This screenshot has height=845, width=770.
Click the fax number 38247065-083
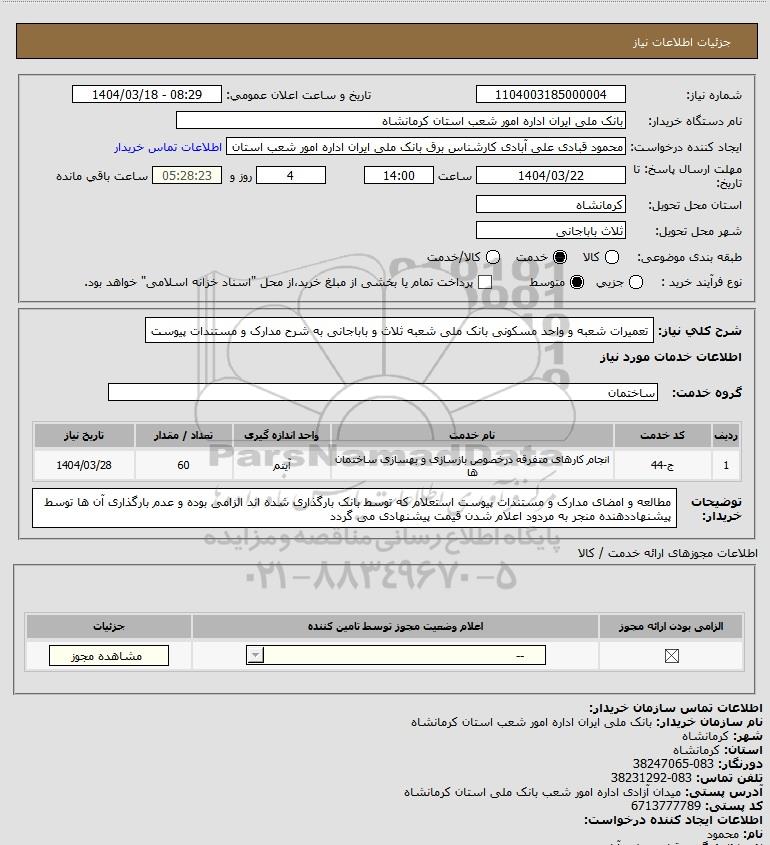673,764
